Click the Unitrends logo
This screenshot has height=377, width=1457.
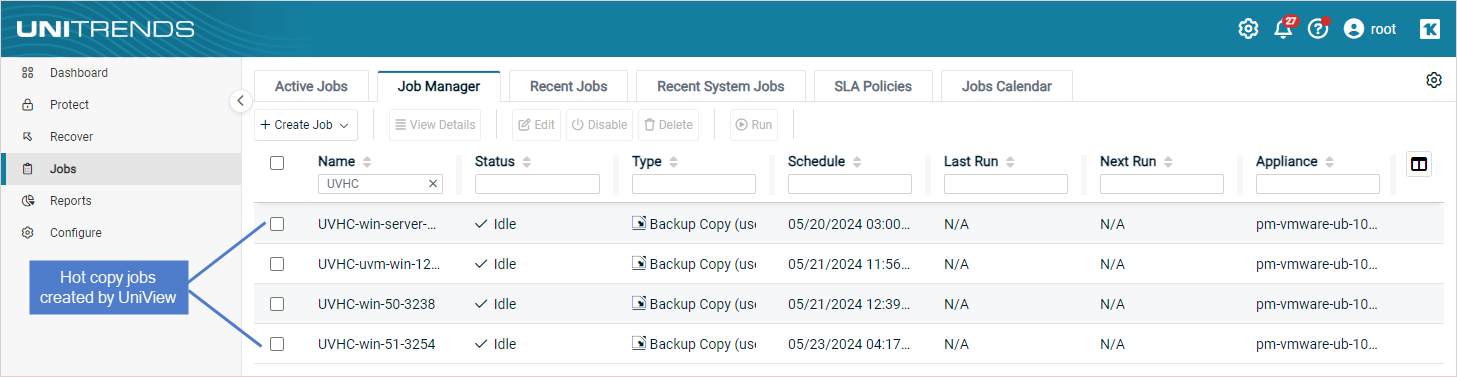point(105,29)
